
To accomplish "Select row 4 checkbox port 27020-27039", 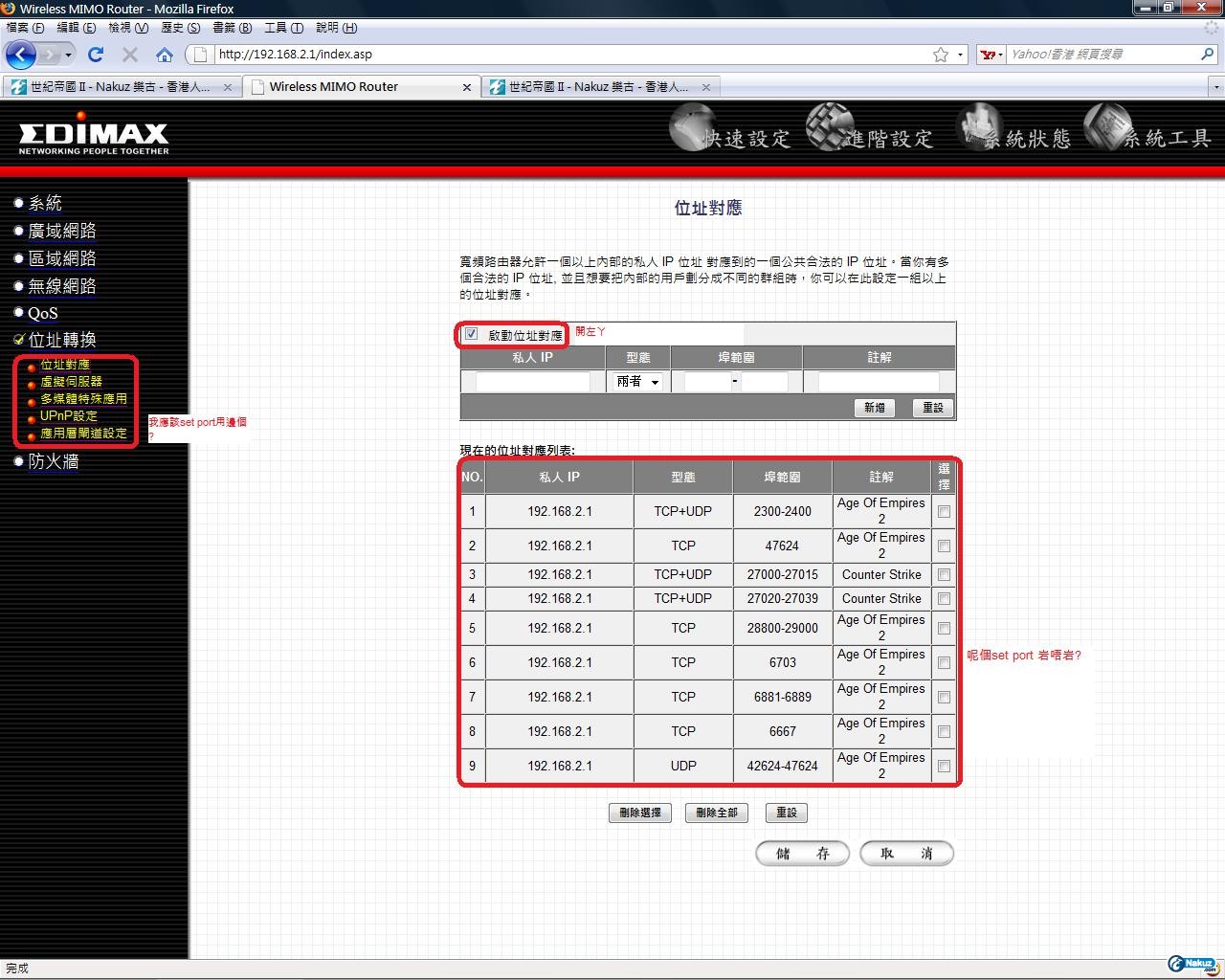I will coord(944,599).
